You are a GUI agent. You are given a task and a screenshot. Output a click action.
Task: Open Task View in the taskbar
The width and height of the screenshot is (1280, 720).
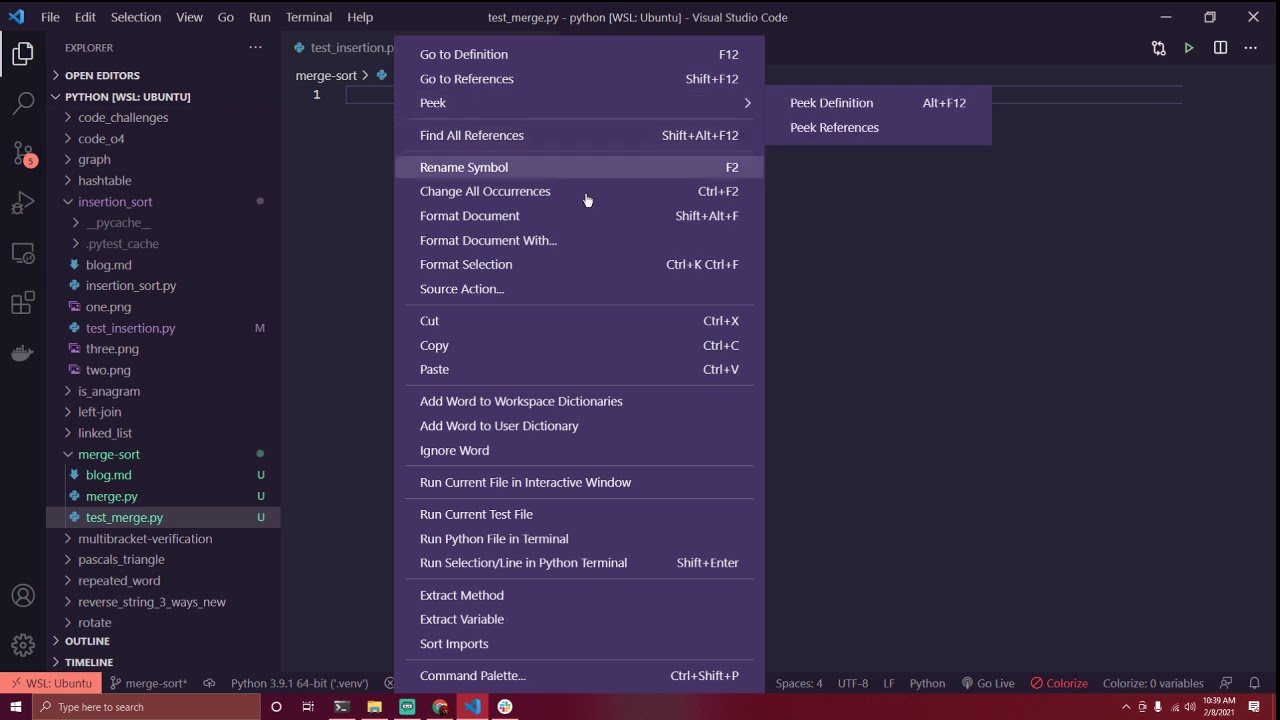308,707
